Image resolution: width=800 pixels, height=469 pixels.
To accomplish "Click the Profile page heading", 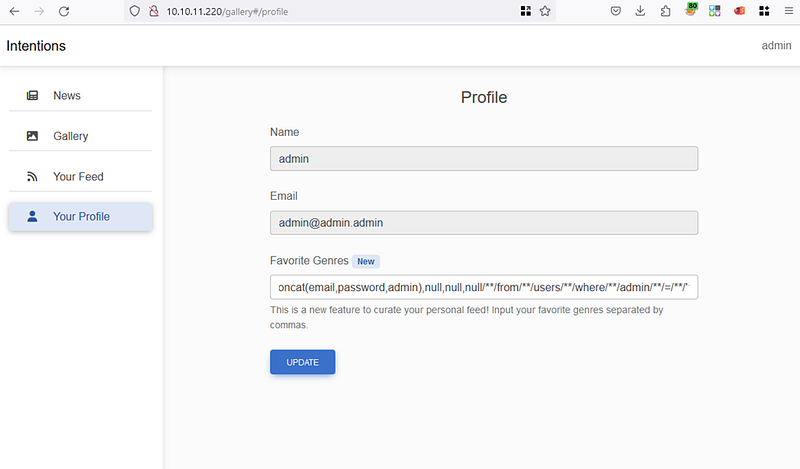I will pyautogui.click(x=484, y=97).
